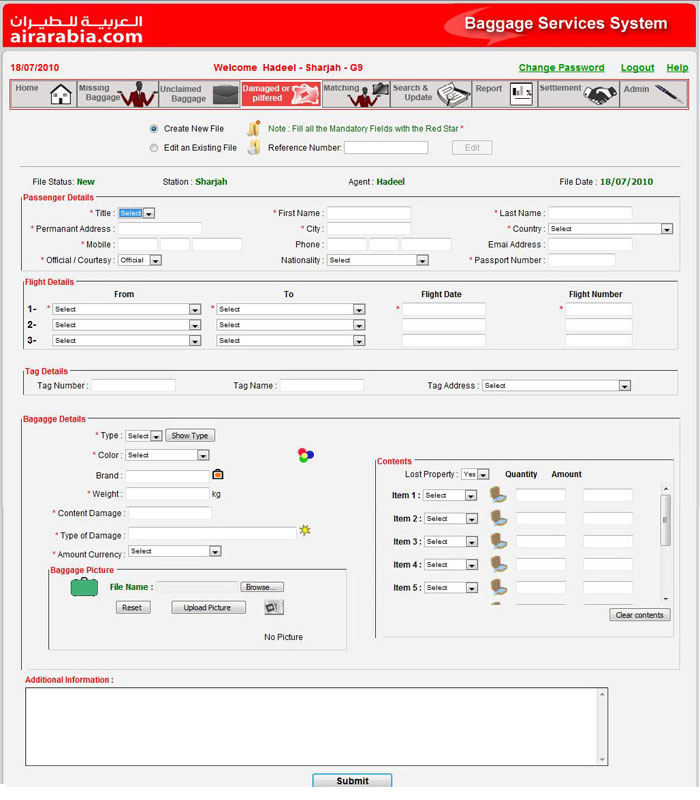Image resolution: width=700 pixels, height=800 pixels.
Task: Click the Home house icon
Action: 61,94
